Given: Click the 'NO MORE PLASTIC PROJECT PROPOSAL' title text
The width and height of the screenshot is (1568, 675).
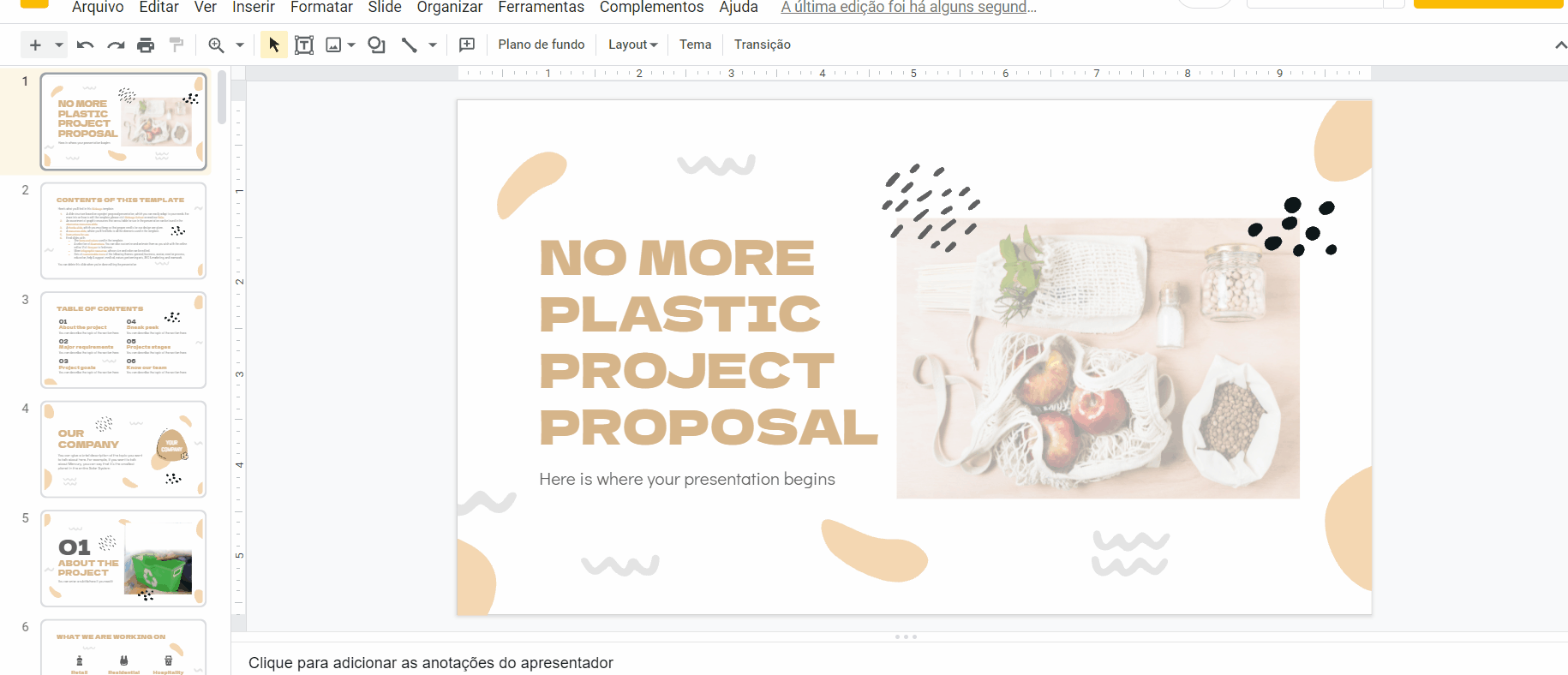Looking at the screenshot, I should pyautogui.click(x=709, y=342).
